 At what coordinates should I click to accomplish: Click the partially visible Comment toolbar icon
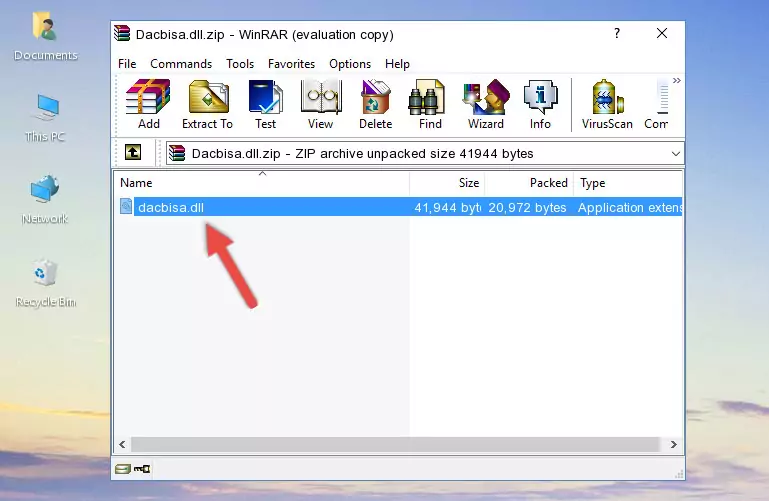click(x=657, y=104)
